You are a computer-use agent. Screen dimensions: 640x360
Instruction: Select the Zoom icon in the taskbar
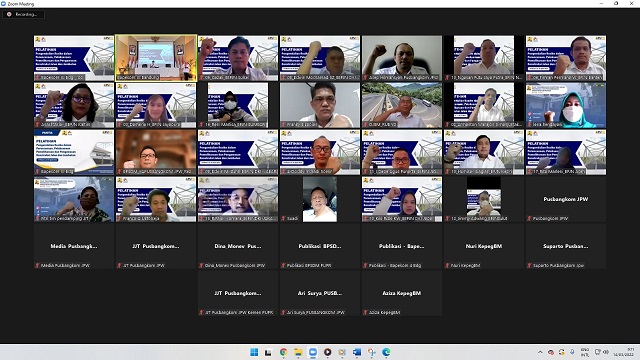click(x=313, y=352)
